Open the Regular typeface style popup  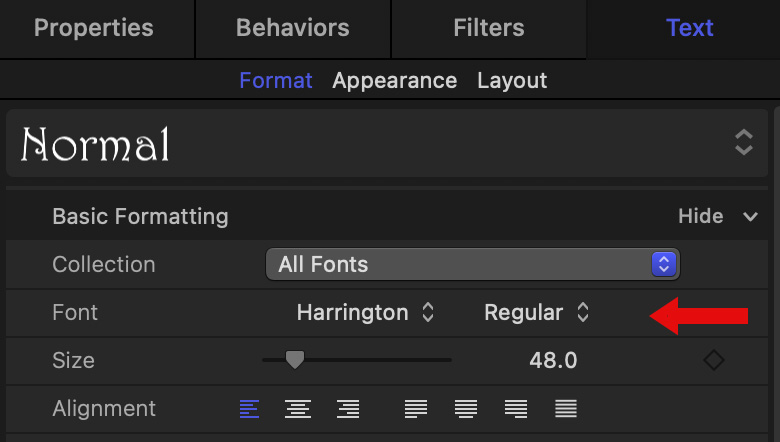[x=536, y=313]
